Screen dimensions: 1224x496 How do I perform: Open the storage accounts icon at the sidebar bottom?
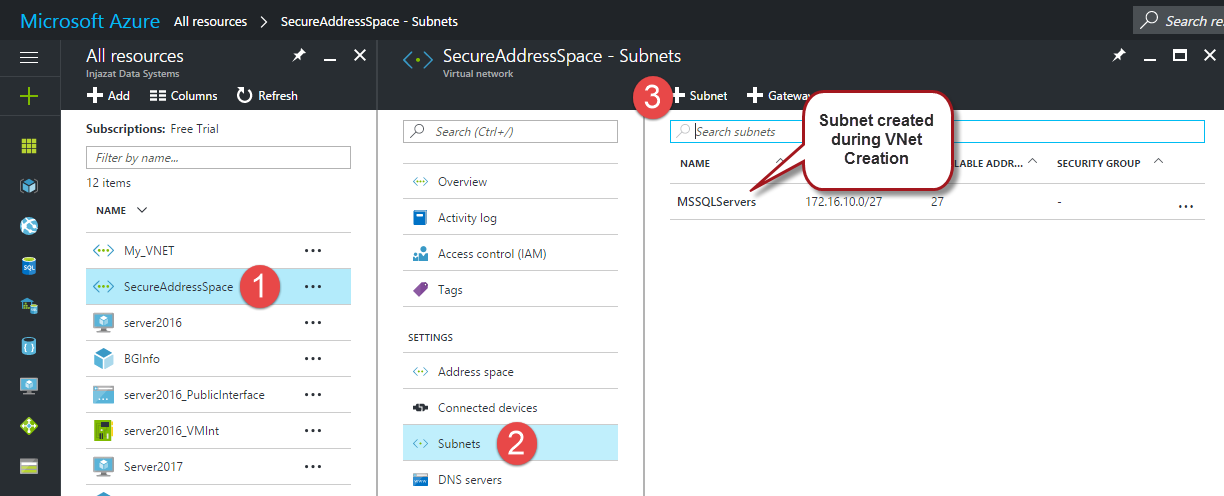(29, 466)
